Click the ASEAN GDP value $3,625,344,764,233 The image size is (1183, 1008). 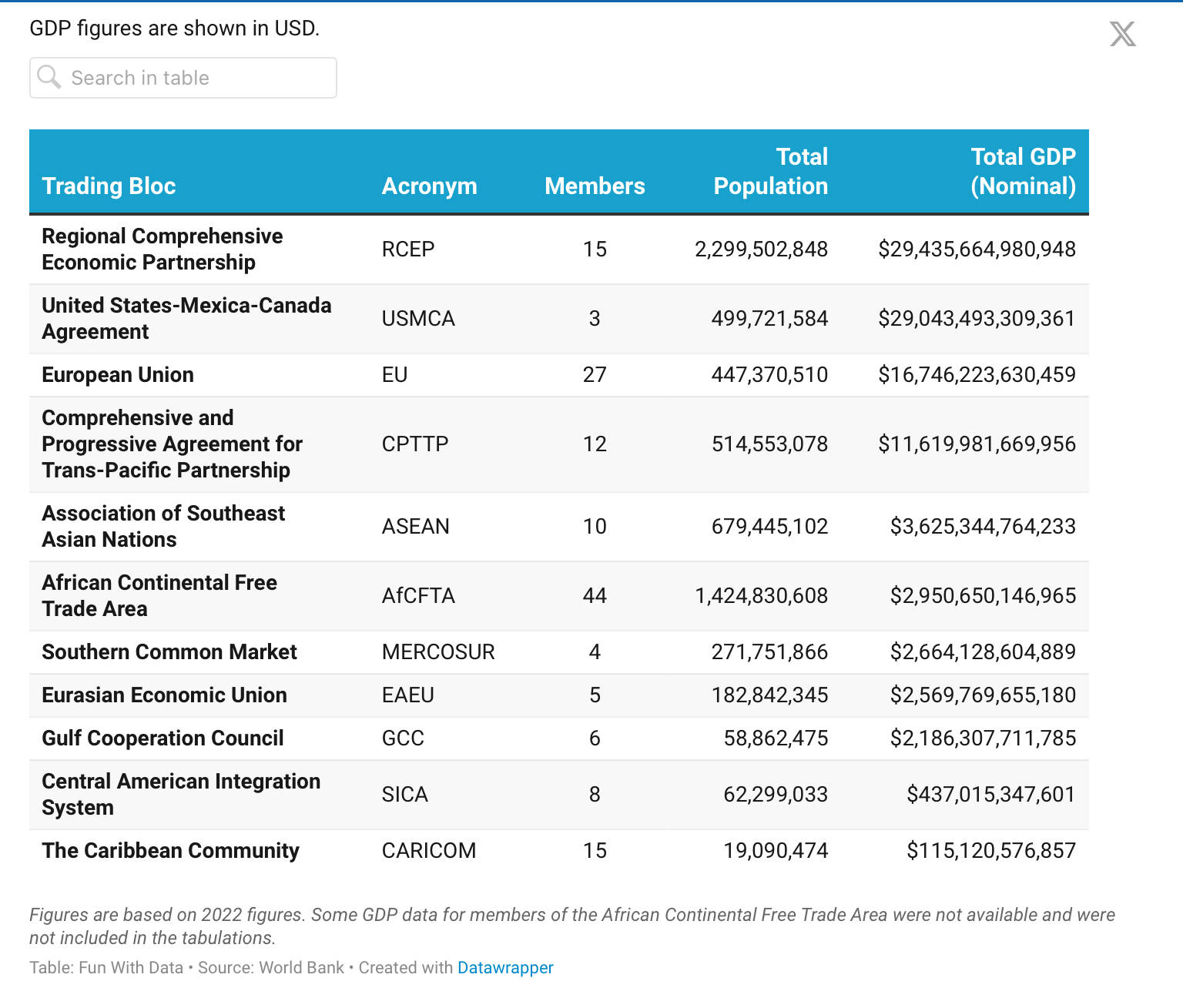click(x=983, y=527)
